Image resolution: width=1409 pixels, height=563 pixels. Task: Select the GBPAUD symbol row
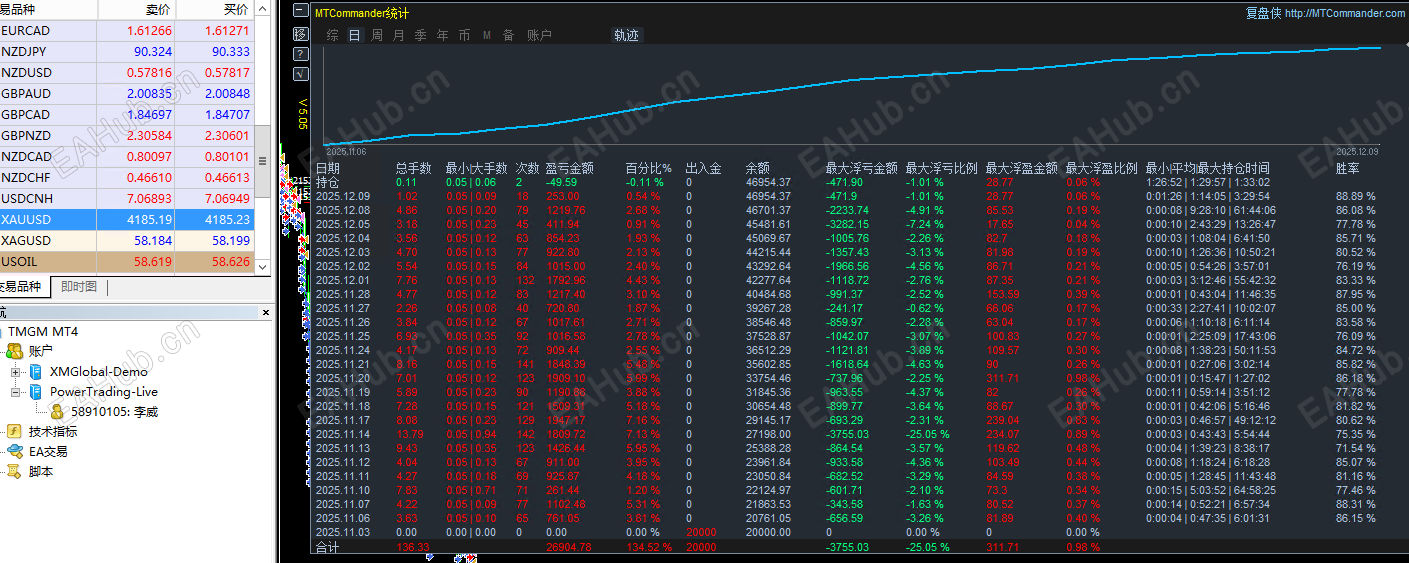[127, 94]
